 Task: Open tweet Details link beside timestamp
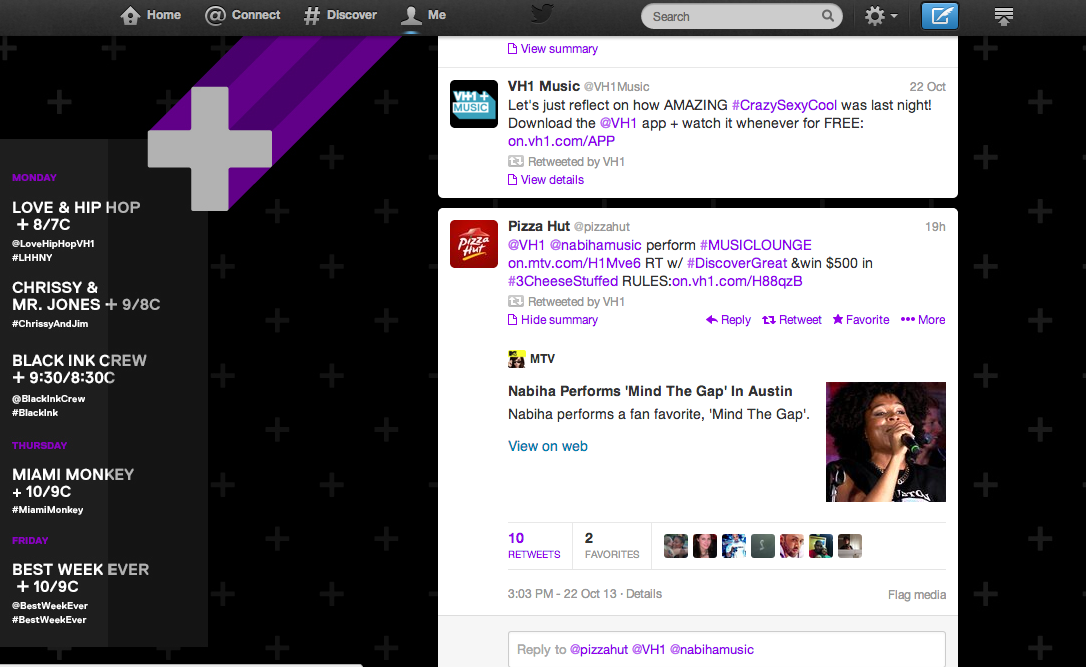coord(644,594)
